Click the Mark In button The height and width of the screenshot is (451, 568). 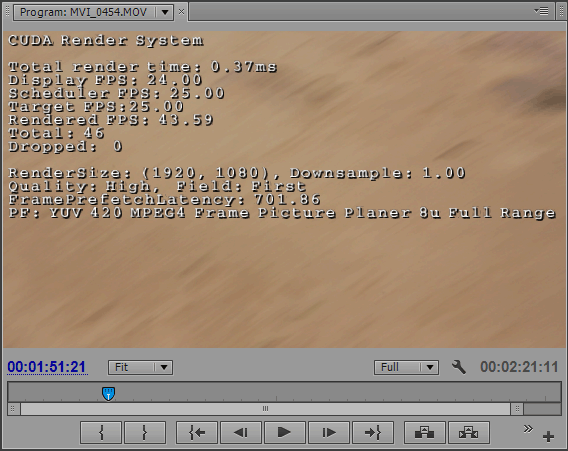[101, 433]
